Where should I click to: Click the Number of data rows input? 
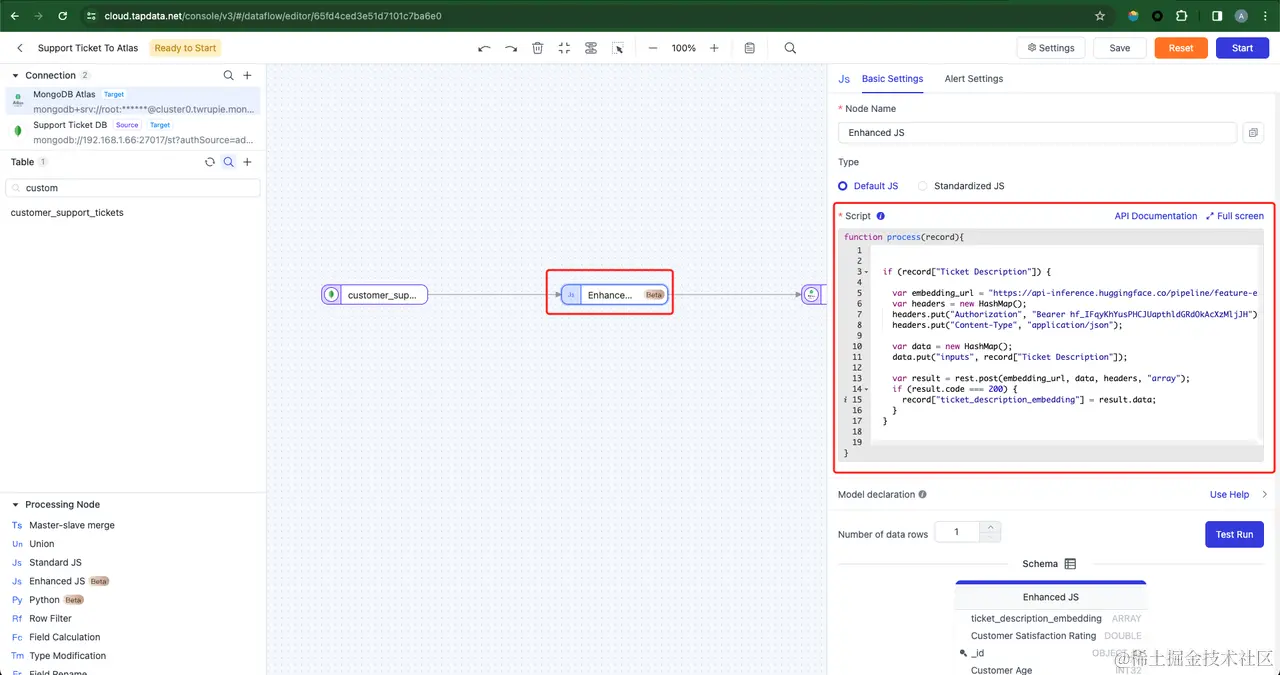coord(957,532)
